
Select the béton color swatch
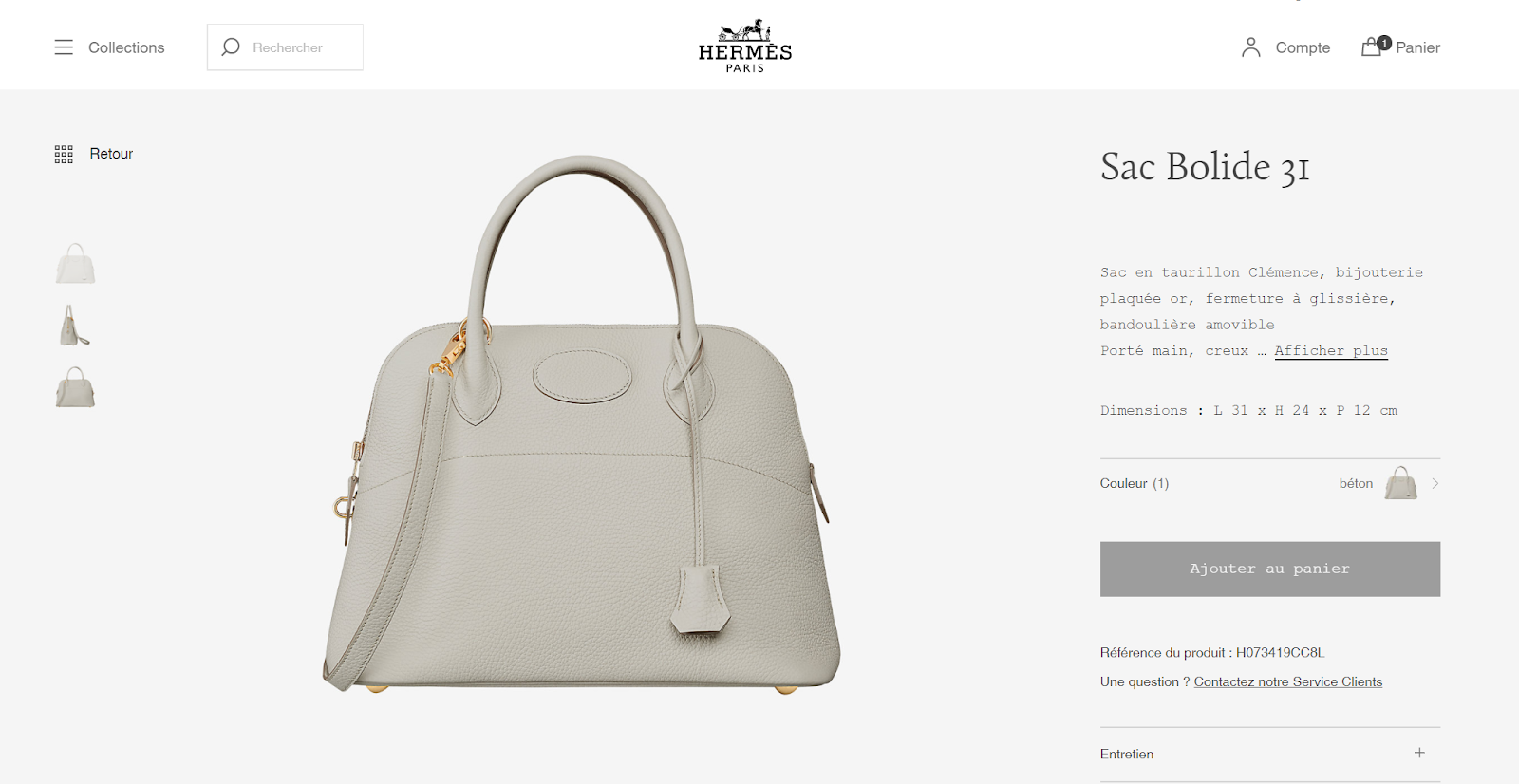point(1401,483)
